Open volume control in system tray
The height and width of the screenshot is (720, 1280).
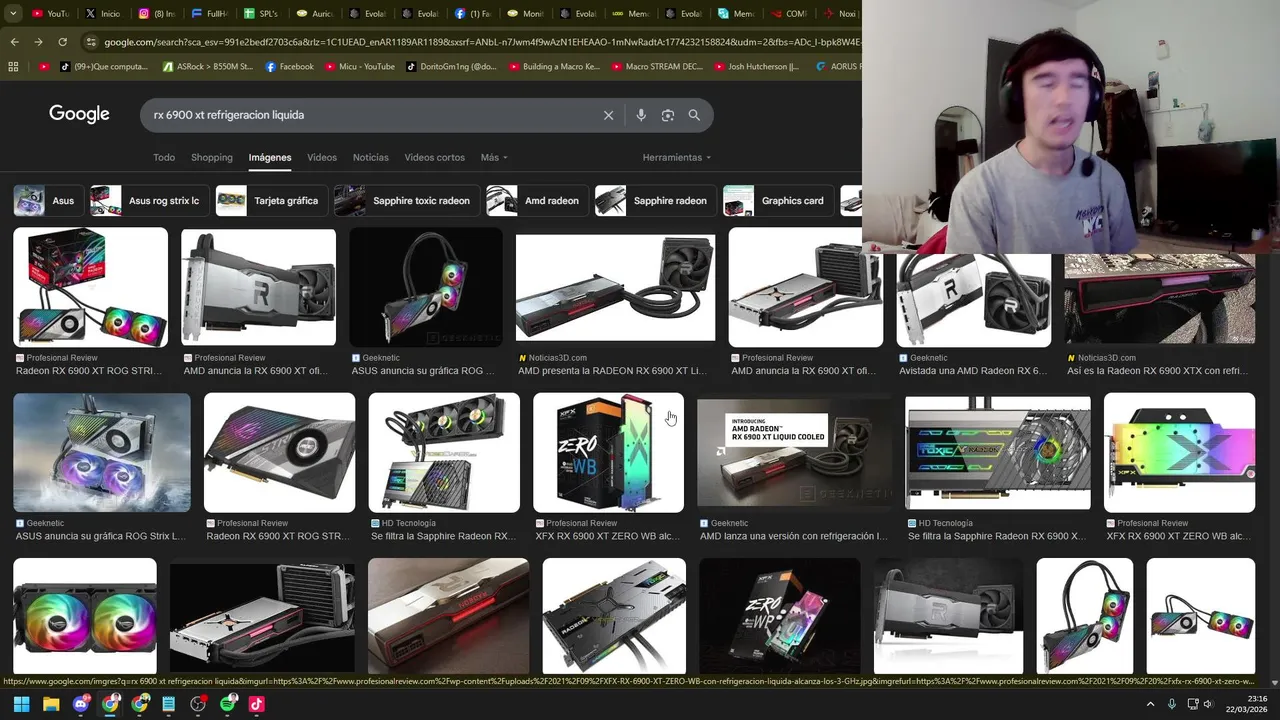[1208, 704]
